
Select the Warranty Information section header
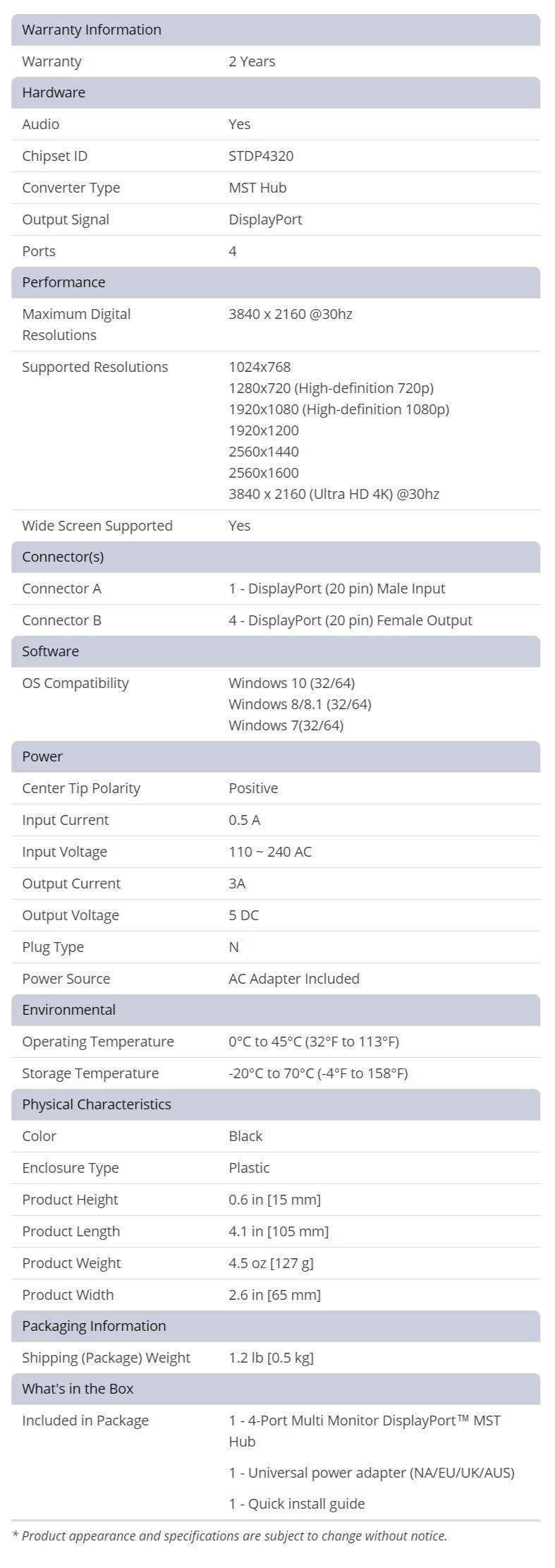click(276, 30)
